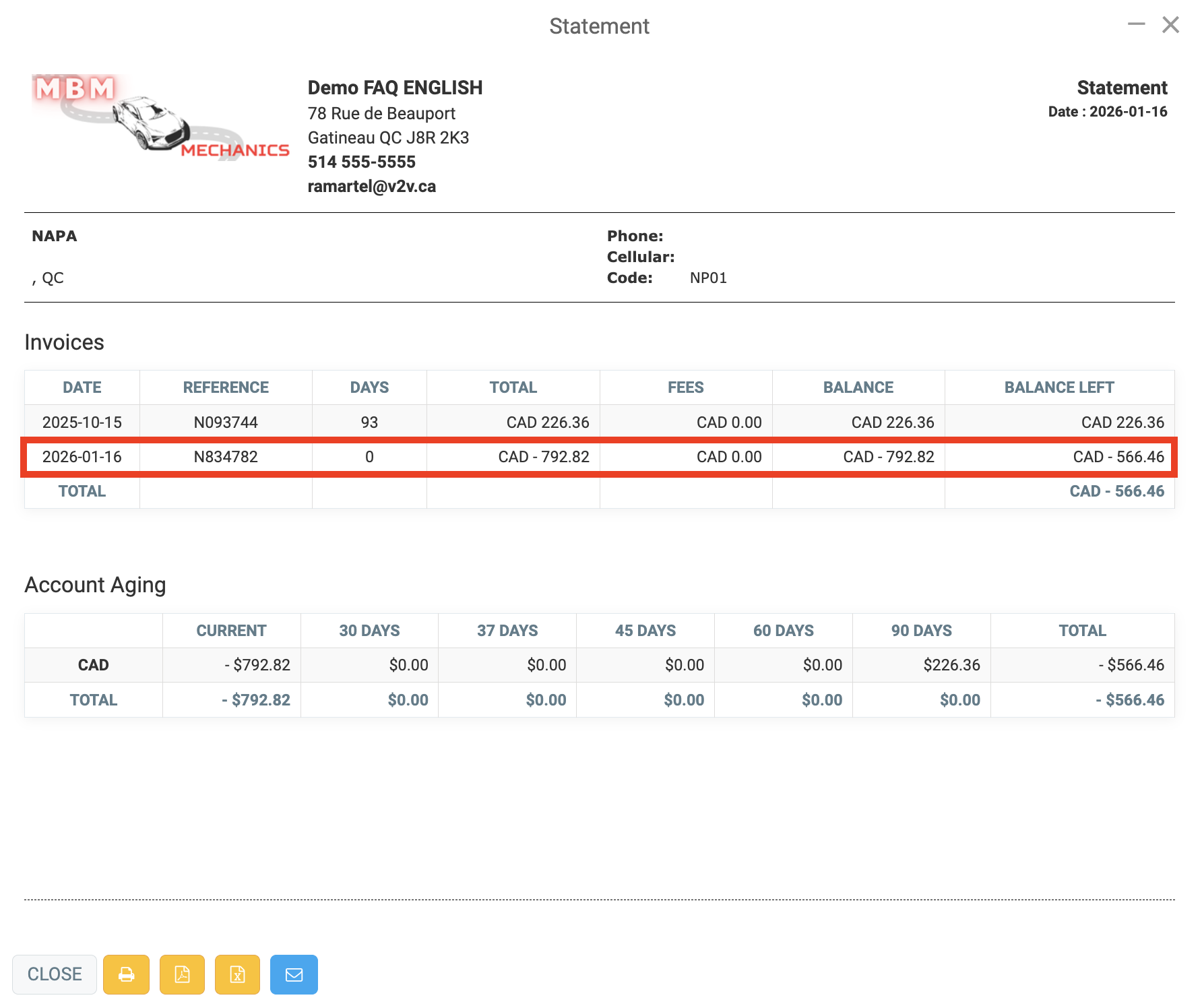Click the 2025-10-15 invoice date cell
1202x1008 pixels.
tap(82, 422)
